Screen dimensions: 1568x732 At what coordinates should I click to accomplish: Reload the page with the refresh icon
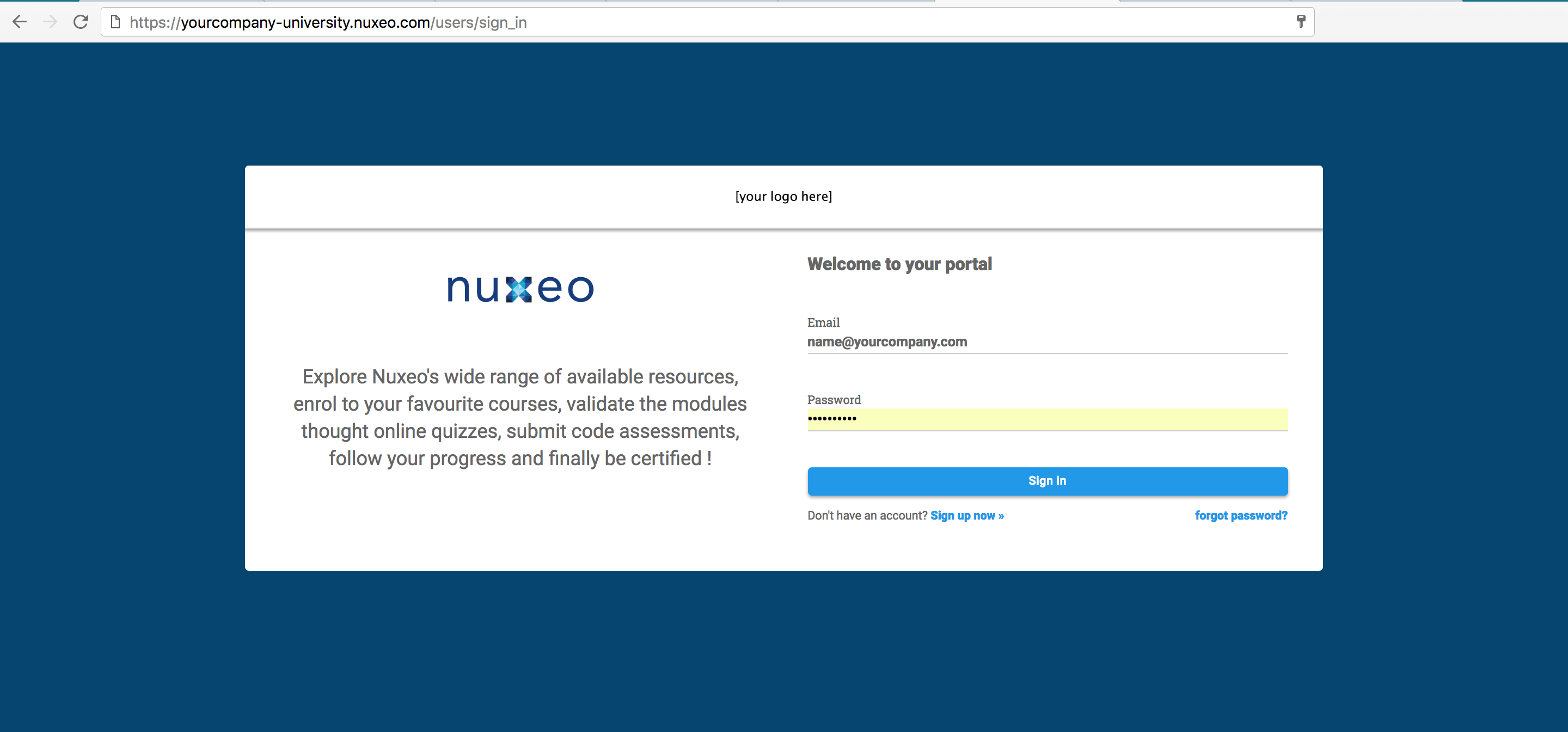(81, 22)
